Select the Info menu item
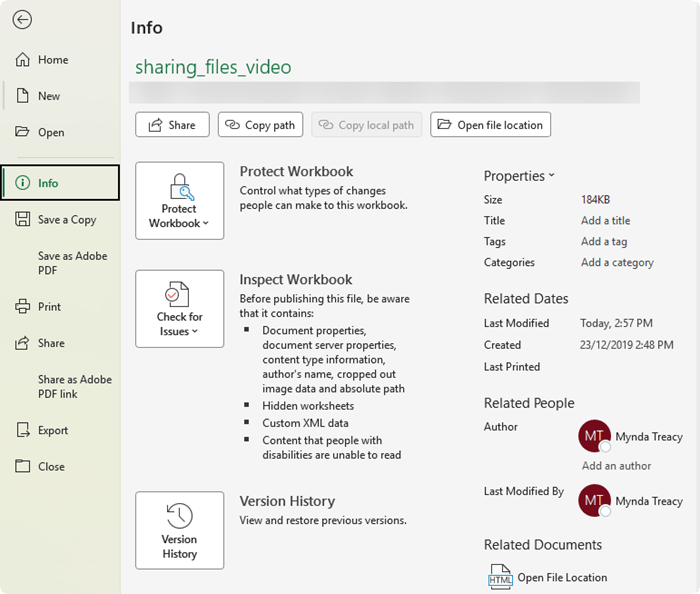The height and width of the screenshot is (594, 700). click(60, 183)
